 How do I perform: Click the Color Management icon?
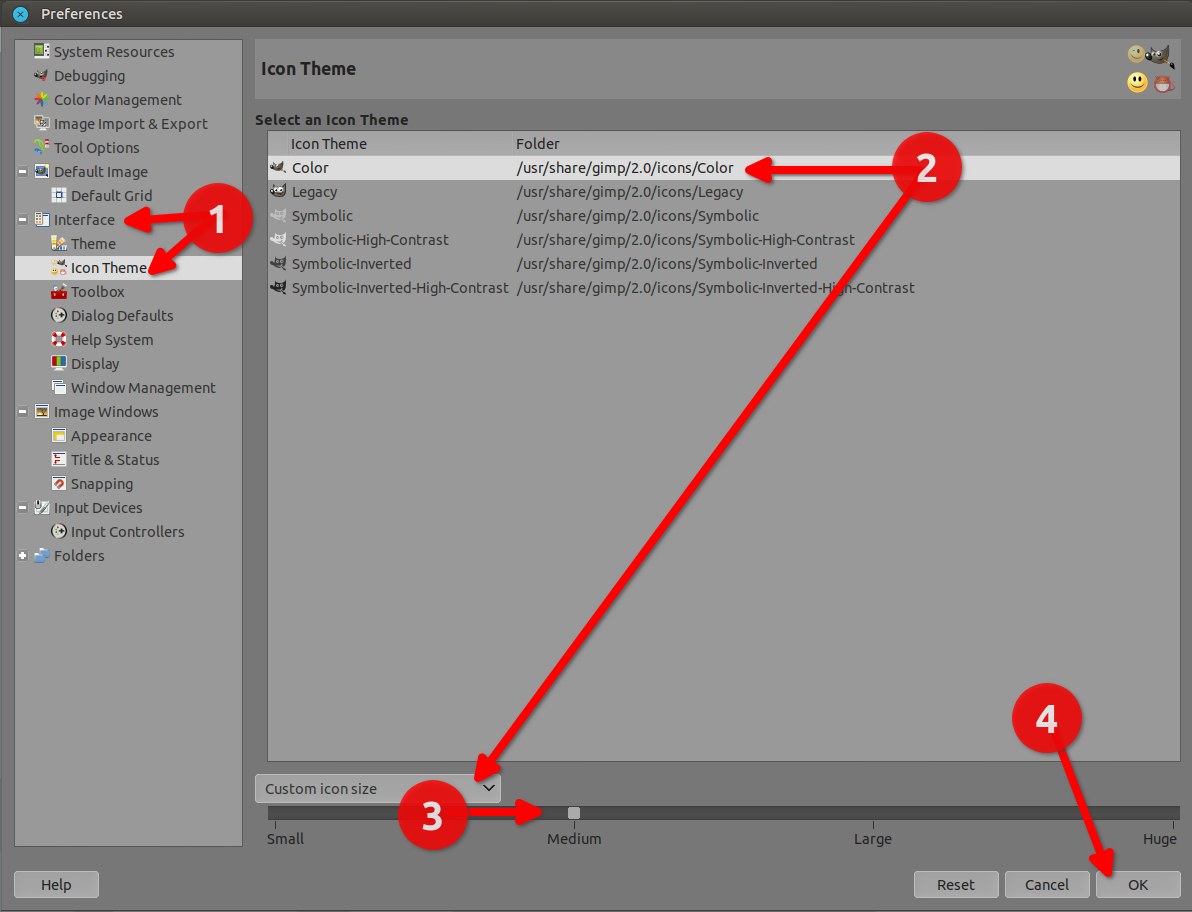coord(42,100)
